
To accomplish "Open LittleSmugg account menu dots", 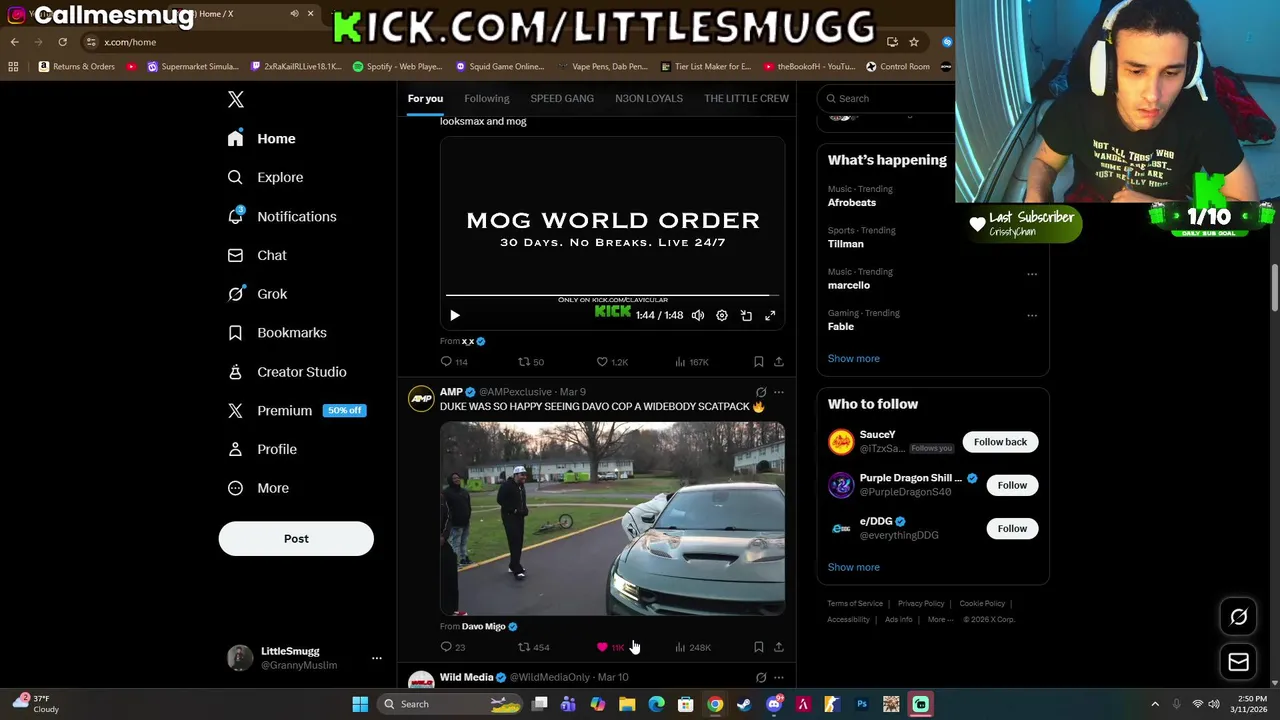I will click(377, 658).
